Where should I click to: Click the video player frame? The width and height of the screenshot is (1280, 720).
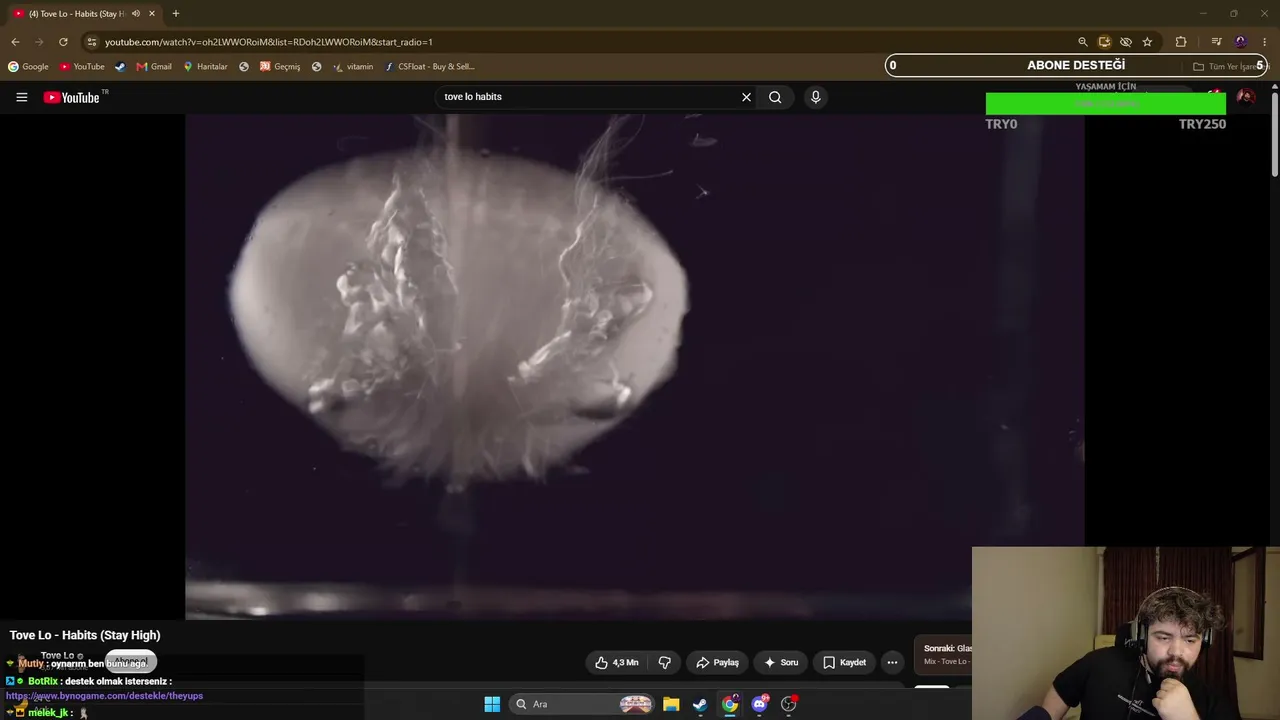tap(634, 366)
